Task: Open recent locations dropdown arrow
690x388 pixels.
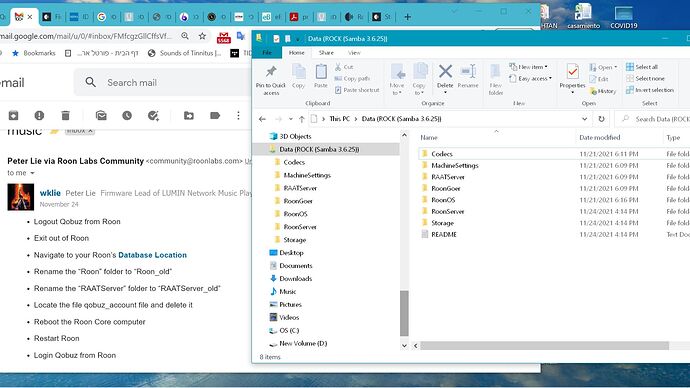Action: pos(290,119)
